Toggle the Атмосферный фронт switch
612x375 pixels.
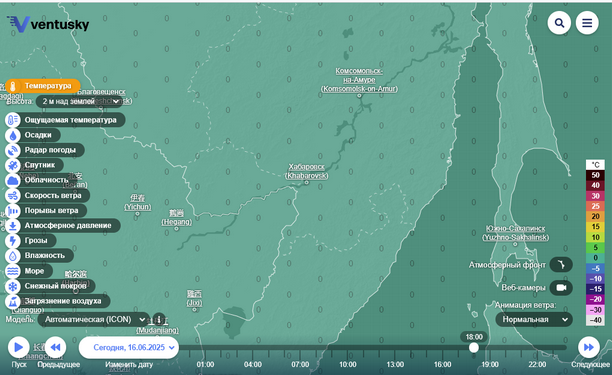pos(561,265)
